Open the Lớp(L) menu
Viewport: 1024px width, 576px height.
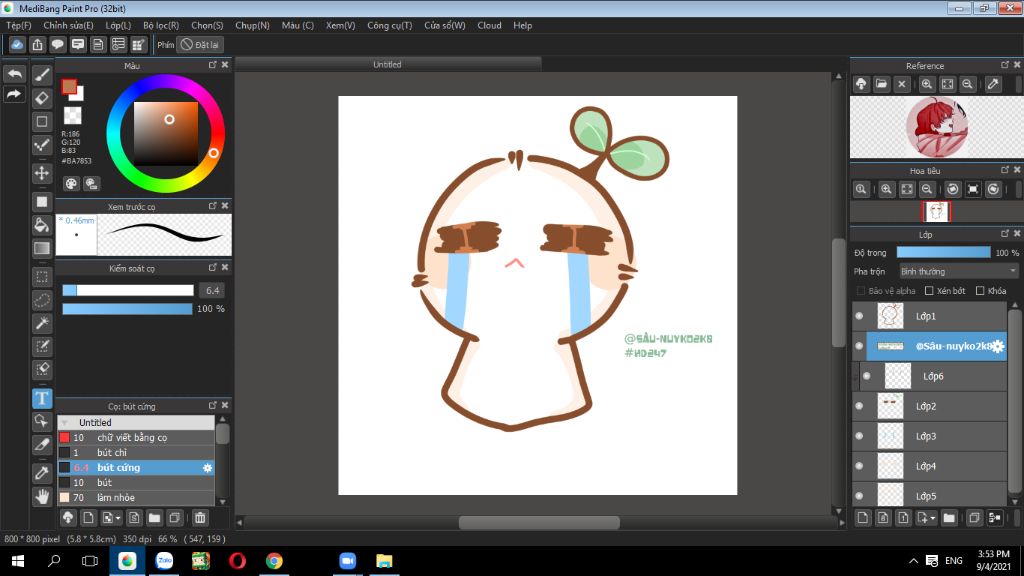(118, 25)
